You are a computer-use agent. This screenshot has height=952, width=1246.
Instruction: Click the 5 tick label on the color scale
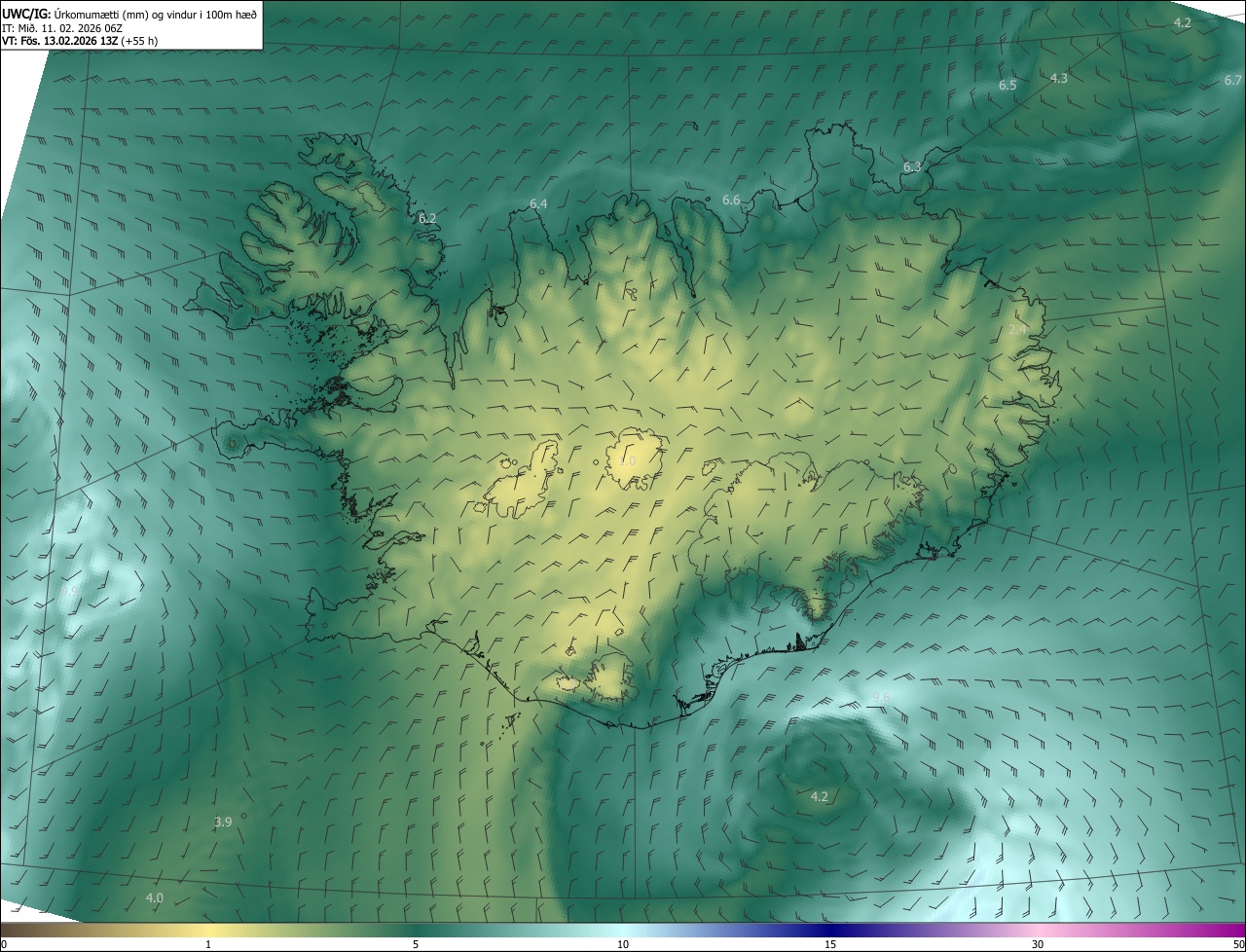tap(416, 944)
